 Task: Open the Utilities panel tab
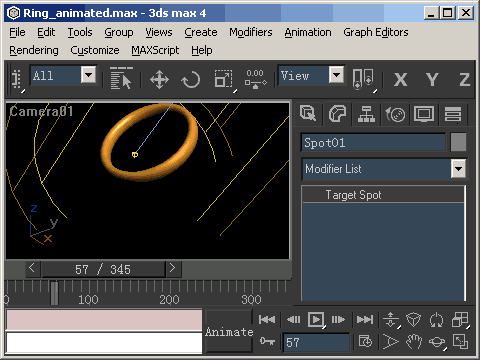453,114
